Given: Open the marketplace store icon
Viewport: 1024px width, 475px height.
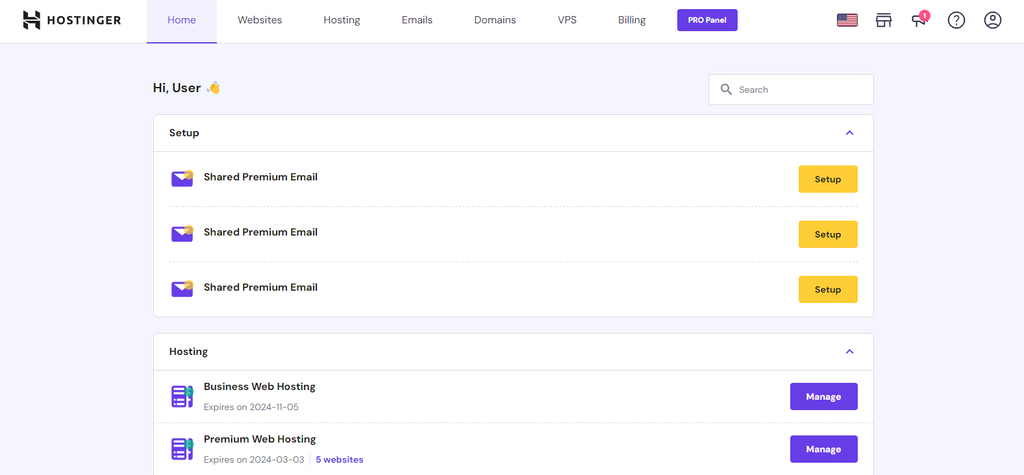Looking at the screenshot, I should pos(883,20).
